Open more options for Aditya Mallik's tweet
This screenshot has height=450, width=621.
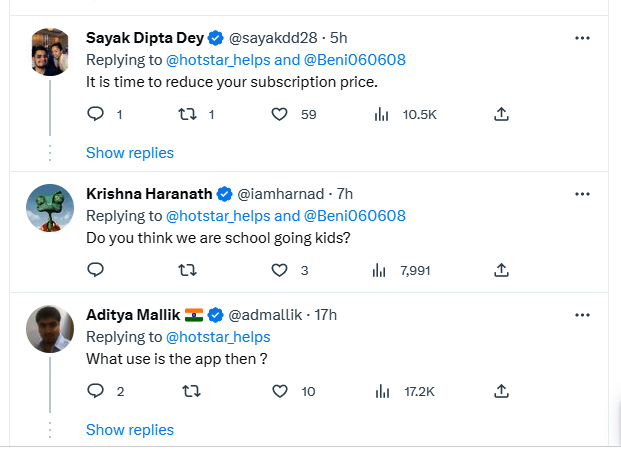[582, 315]
